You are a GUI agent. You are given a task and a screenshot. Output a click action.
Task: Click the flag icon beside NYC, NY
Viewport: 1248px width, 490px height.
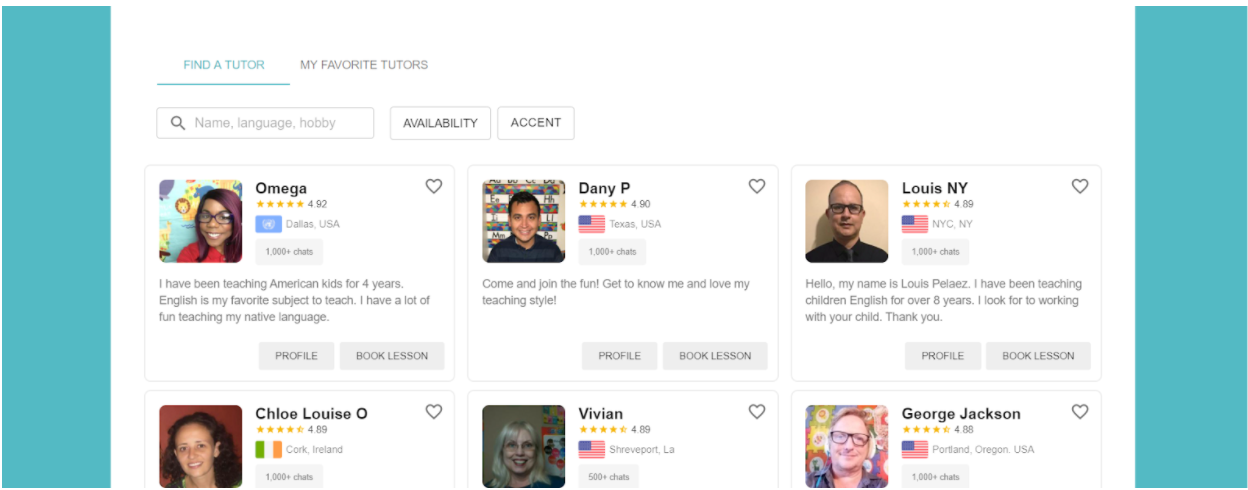(914, 224)
